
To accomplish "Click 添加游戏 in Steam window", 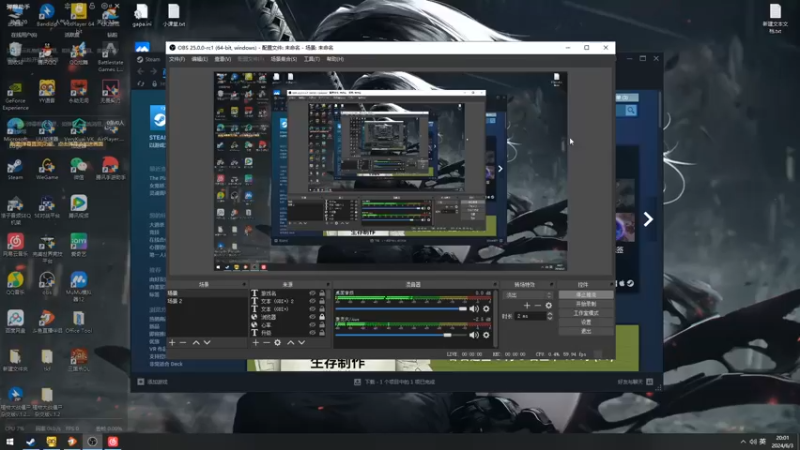I will pos(153,382).
